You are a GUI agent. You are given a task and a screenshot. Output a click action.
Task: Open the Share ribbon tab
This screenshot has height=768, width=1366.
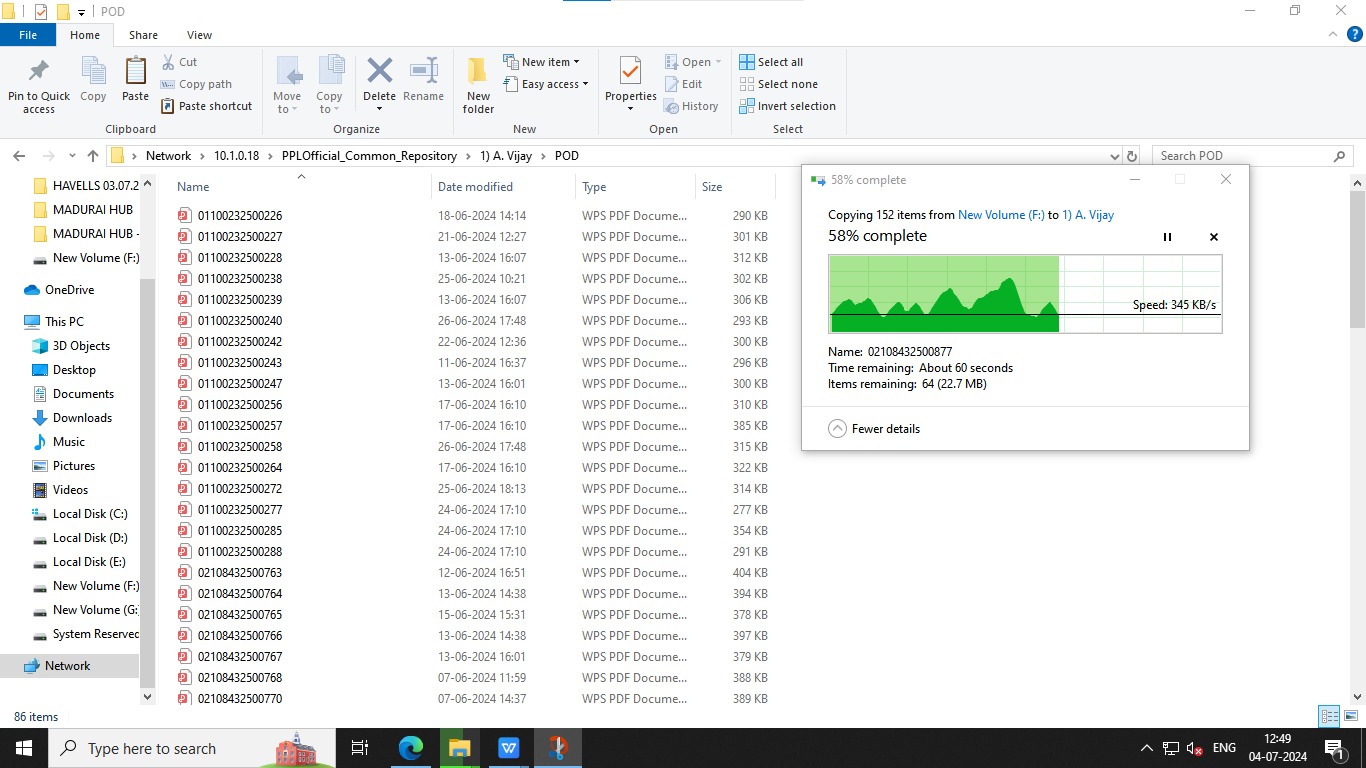[143, 35]
